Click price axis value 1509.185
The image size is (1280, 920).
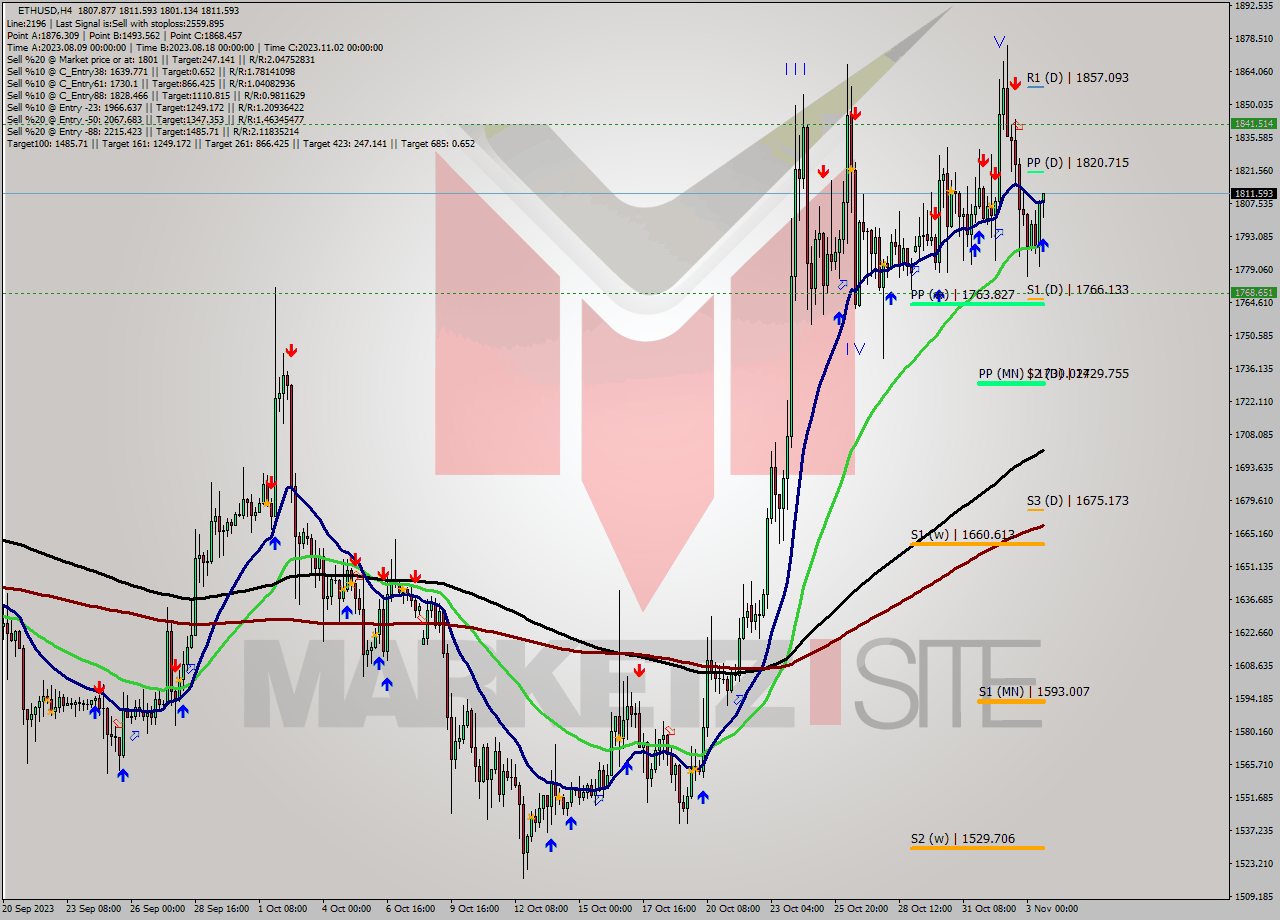click(1253, 897)
